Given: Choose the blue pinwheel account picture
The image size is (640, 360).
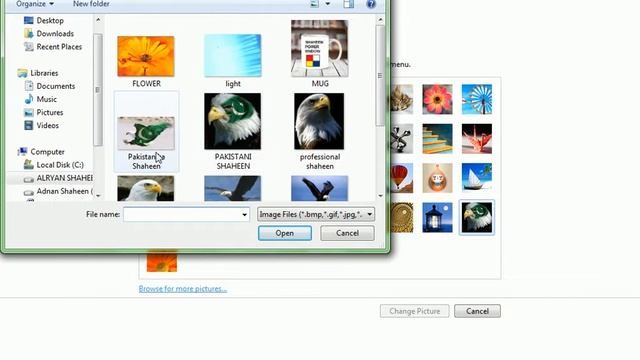Looking at the screenshot, I should click(x=477, y=99).
